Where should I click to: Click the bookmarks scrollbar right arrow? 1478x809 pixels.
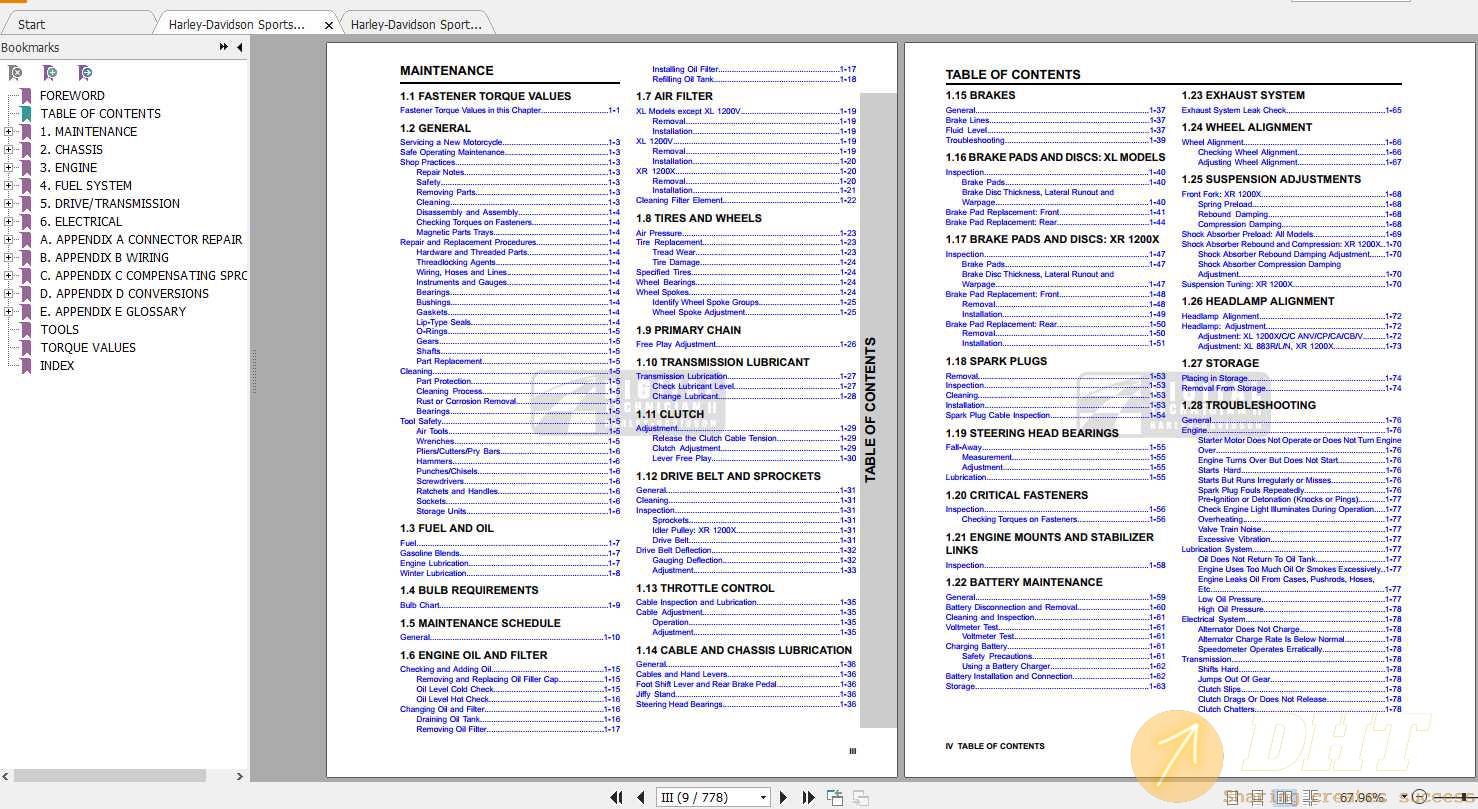(x=238, y=775)
